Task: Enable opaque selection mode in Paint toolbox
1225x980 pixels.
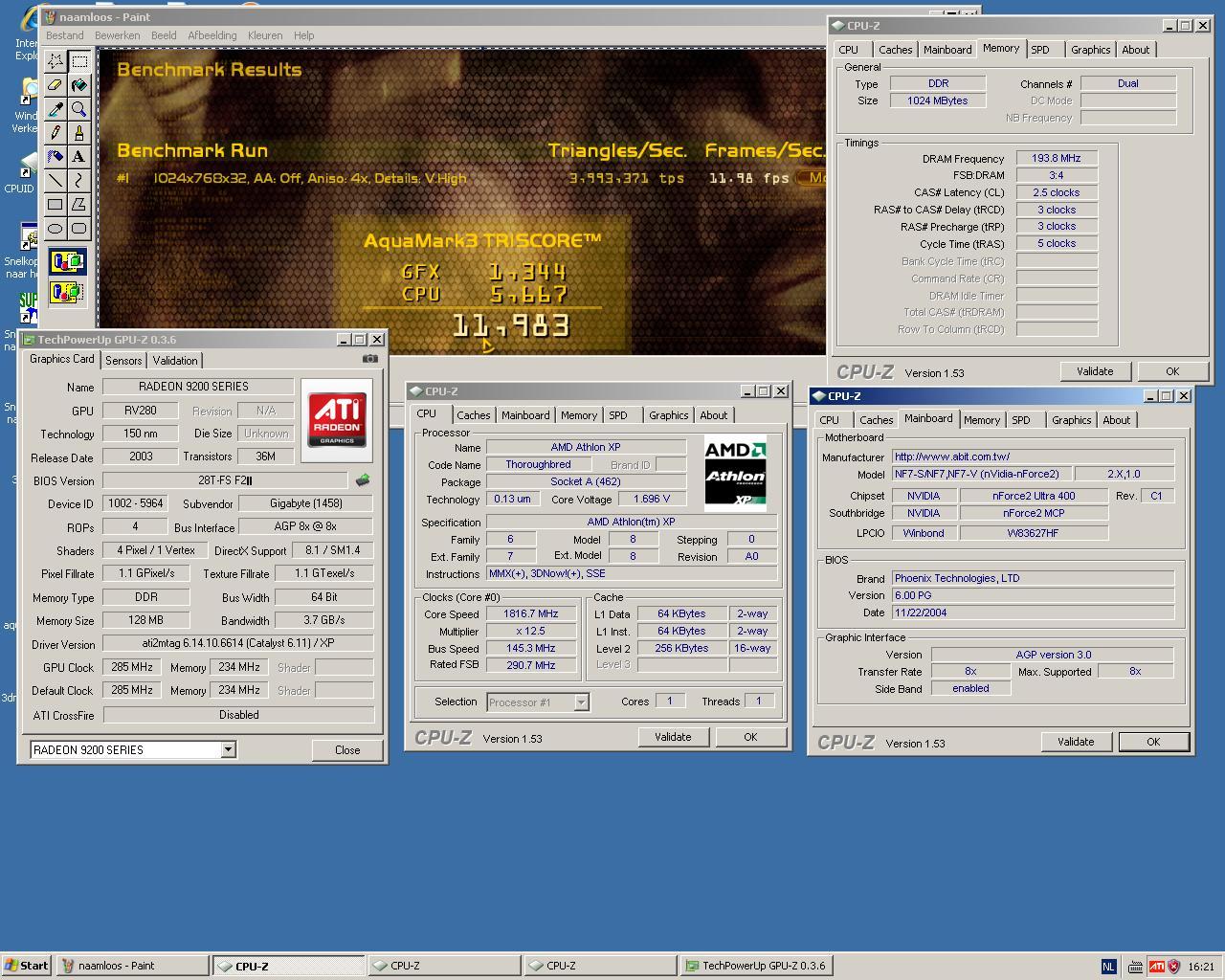Action: click(x=67, y=261)
